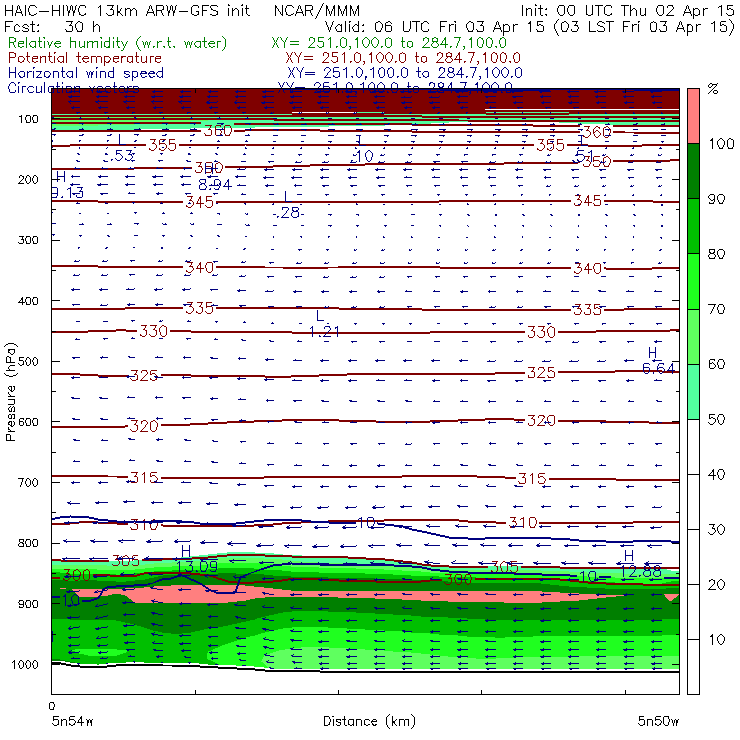
Task: Click the '(03 LST Fri 03 Apr 15)' local time
Action: [x=644, y=26]
